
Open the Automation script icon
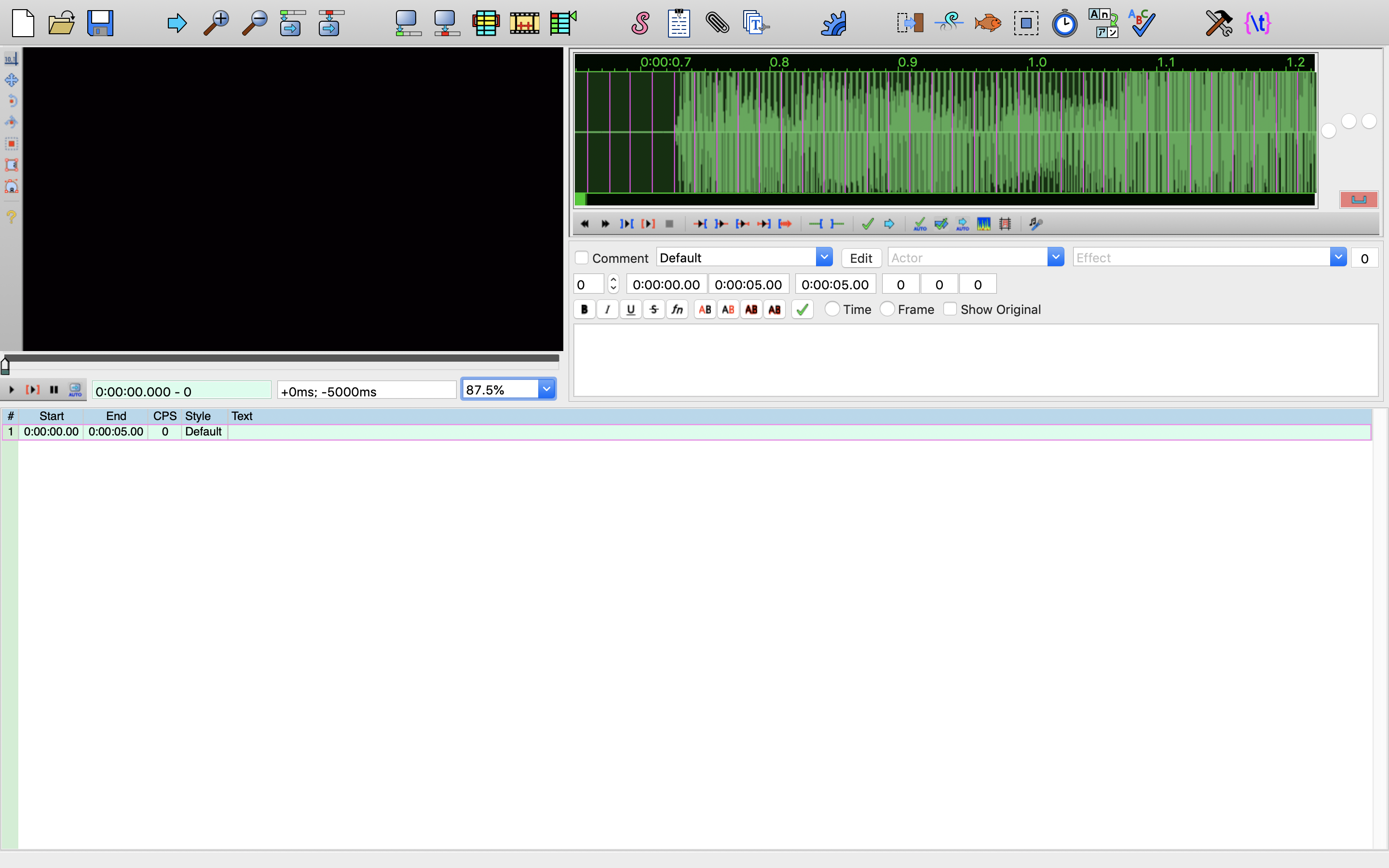tap(833, 24)
